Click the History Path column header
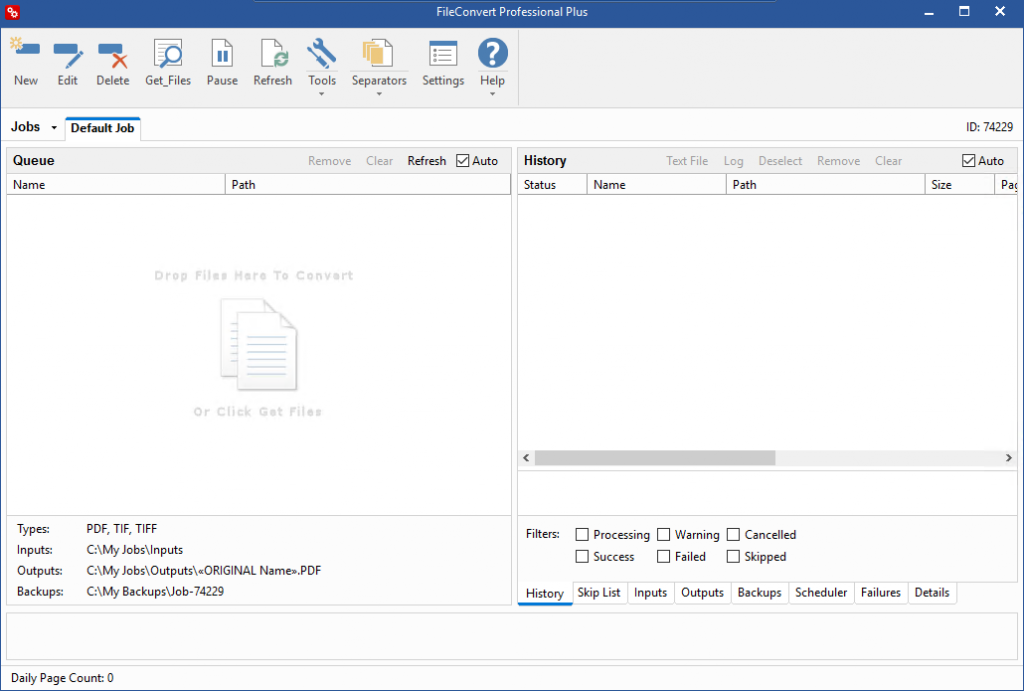1024x691 pixels. pyautogui.click(x=825, y=185)
